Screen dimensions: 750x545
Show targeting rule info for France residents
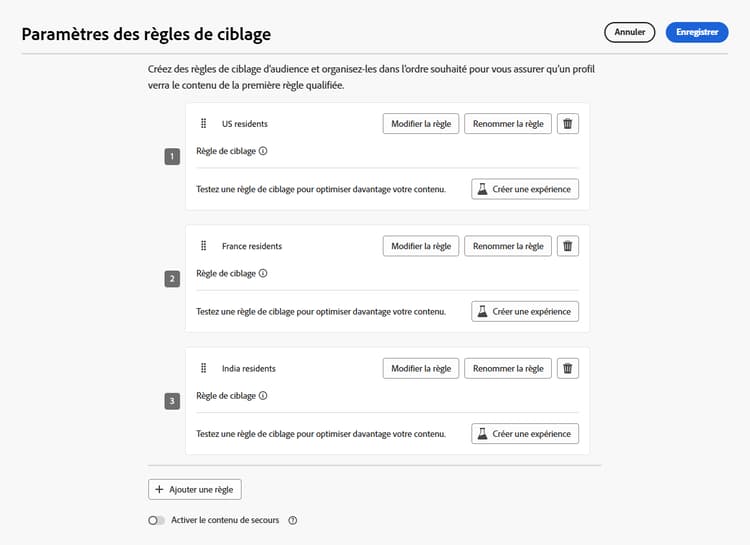pyautogui.click(x=263, y=273)
